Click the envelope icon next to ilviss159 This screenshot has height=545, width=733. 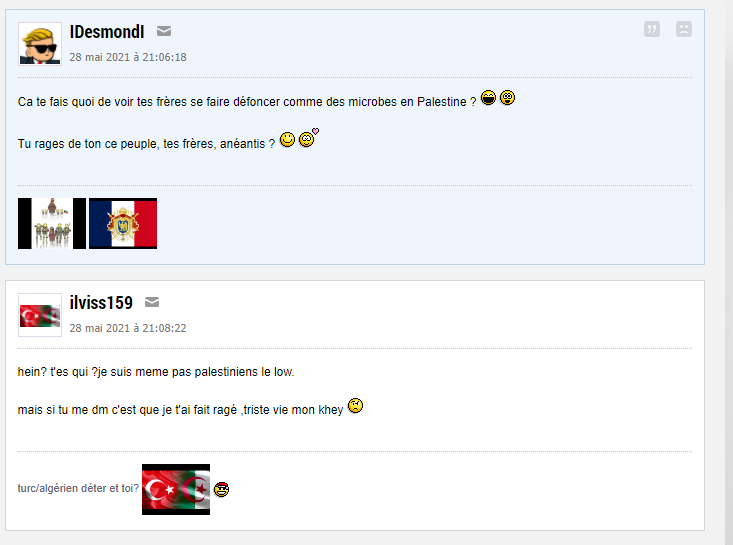(152, 302)
